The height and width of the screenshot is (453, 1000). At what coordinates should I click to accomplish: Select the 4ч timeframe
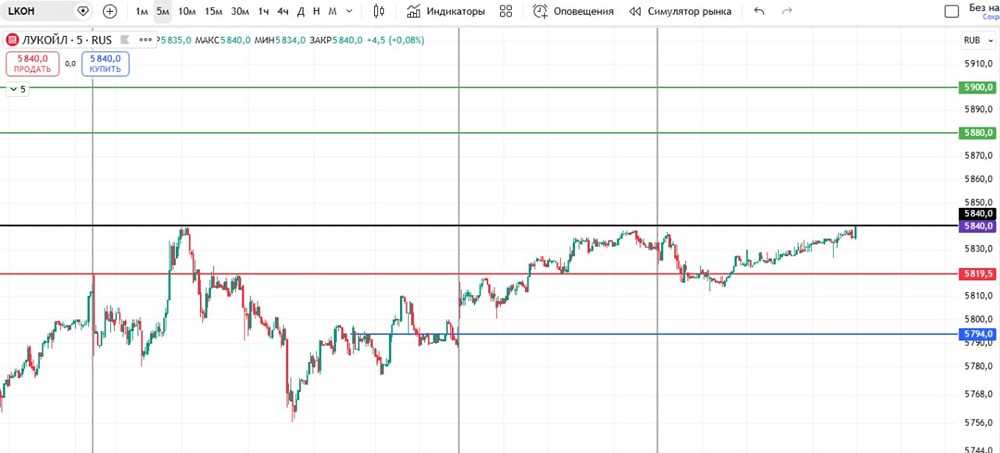point(283,11)
